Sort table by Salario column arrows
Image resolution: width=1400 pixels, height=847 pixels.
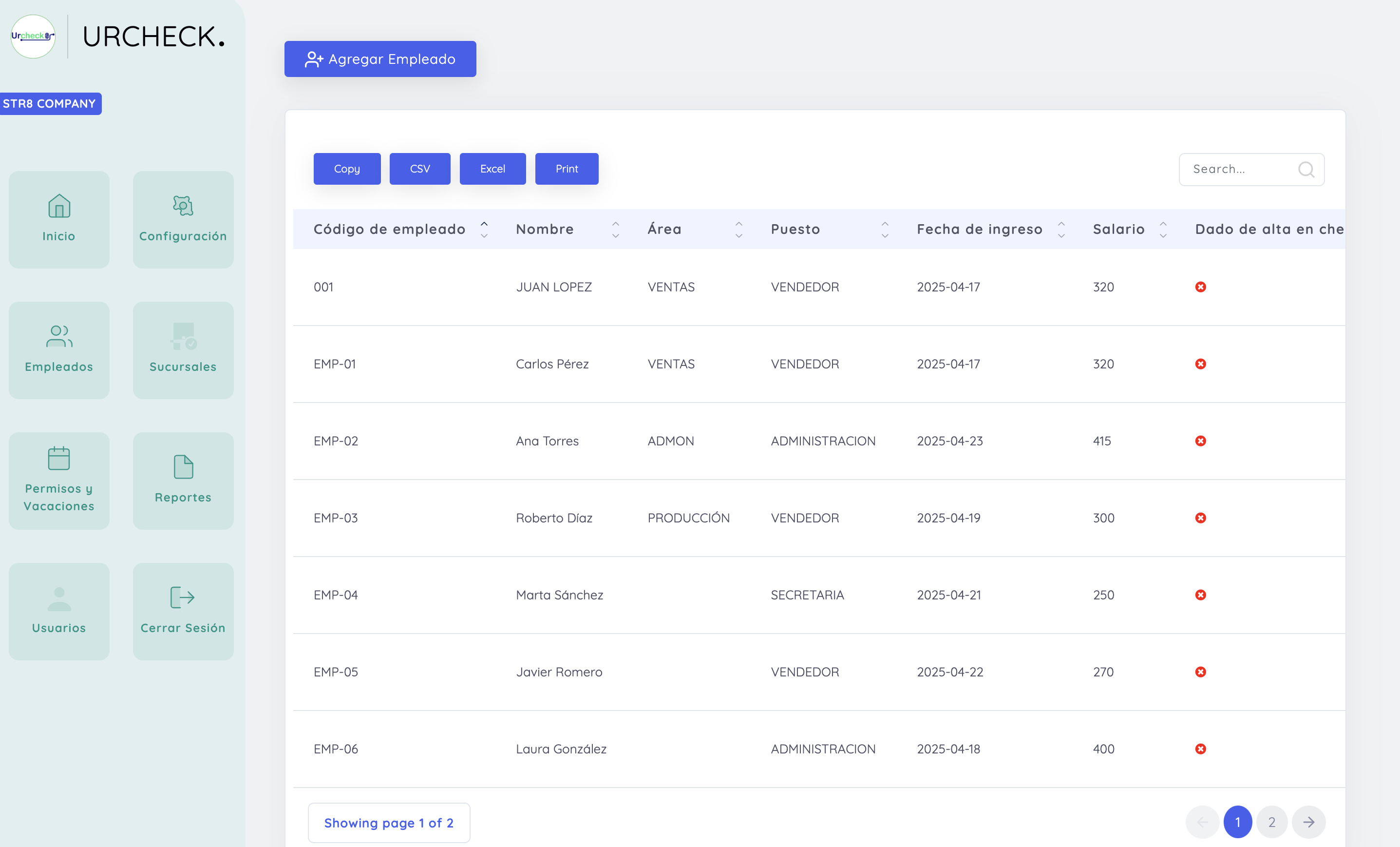pos(1163,230)
